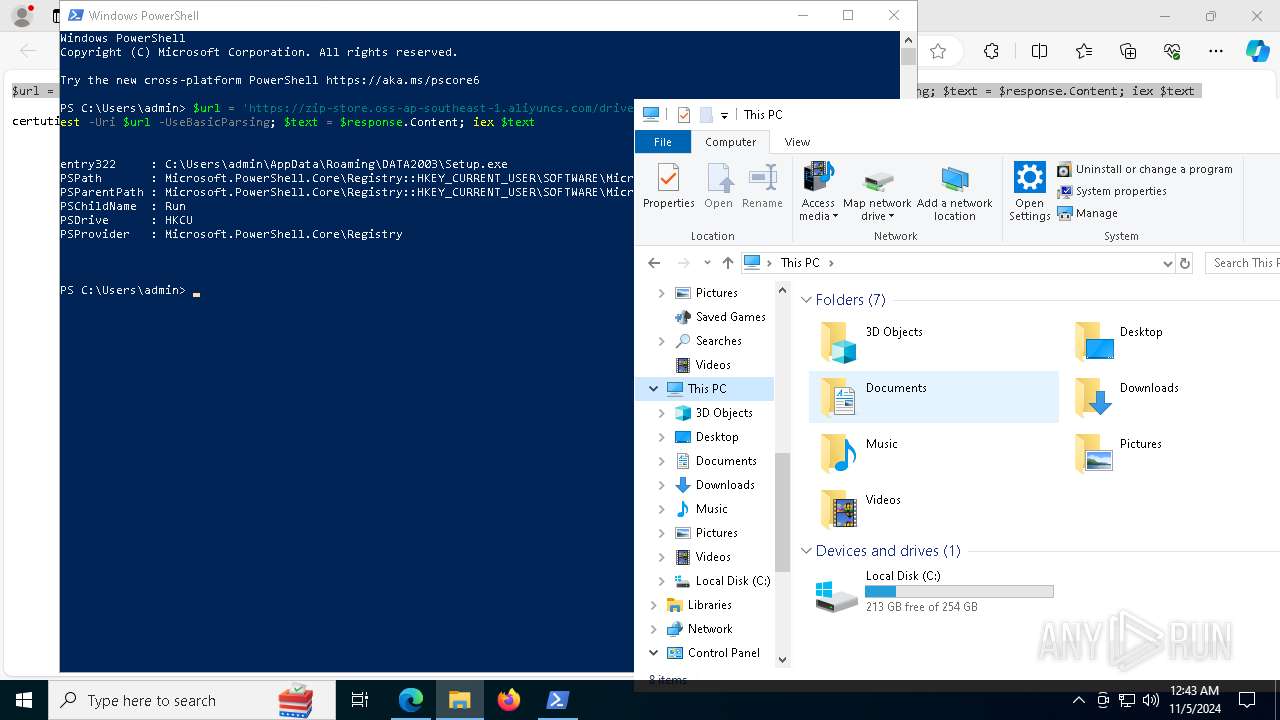Open Edge Collections icon
Screen dimensions: 1280x720
[x=1128, y=51]
